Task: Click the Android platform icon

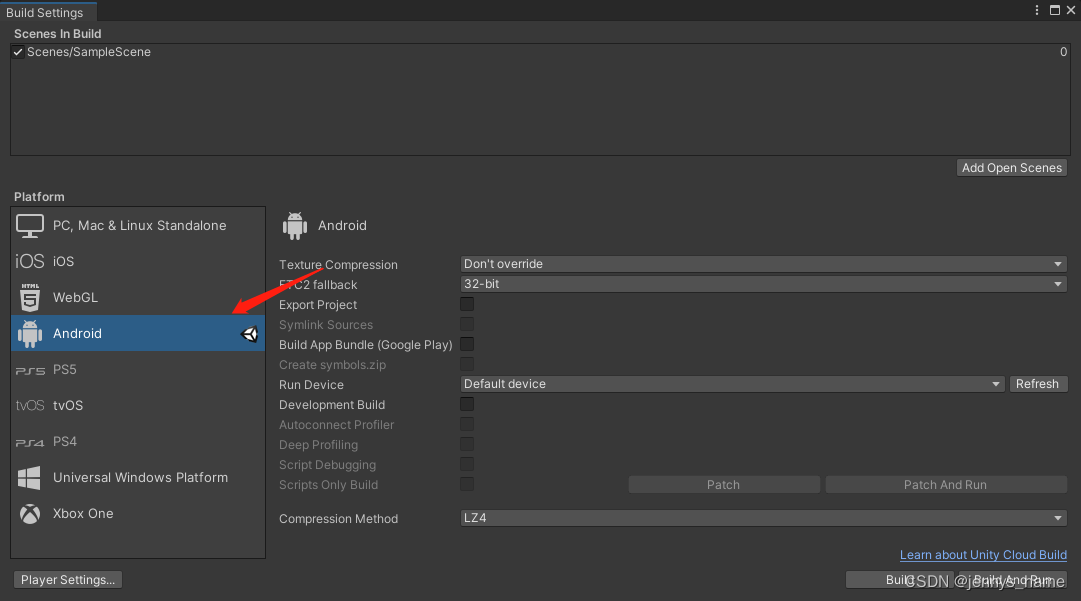Action: click(x=30, y=333)
